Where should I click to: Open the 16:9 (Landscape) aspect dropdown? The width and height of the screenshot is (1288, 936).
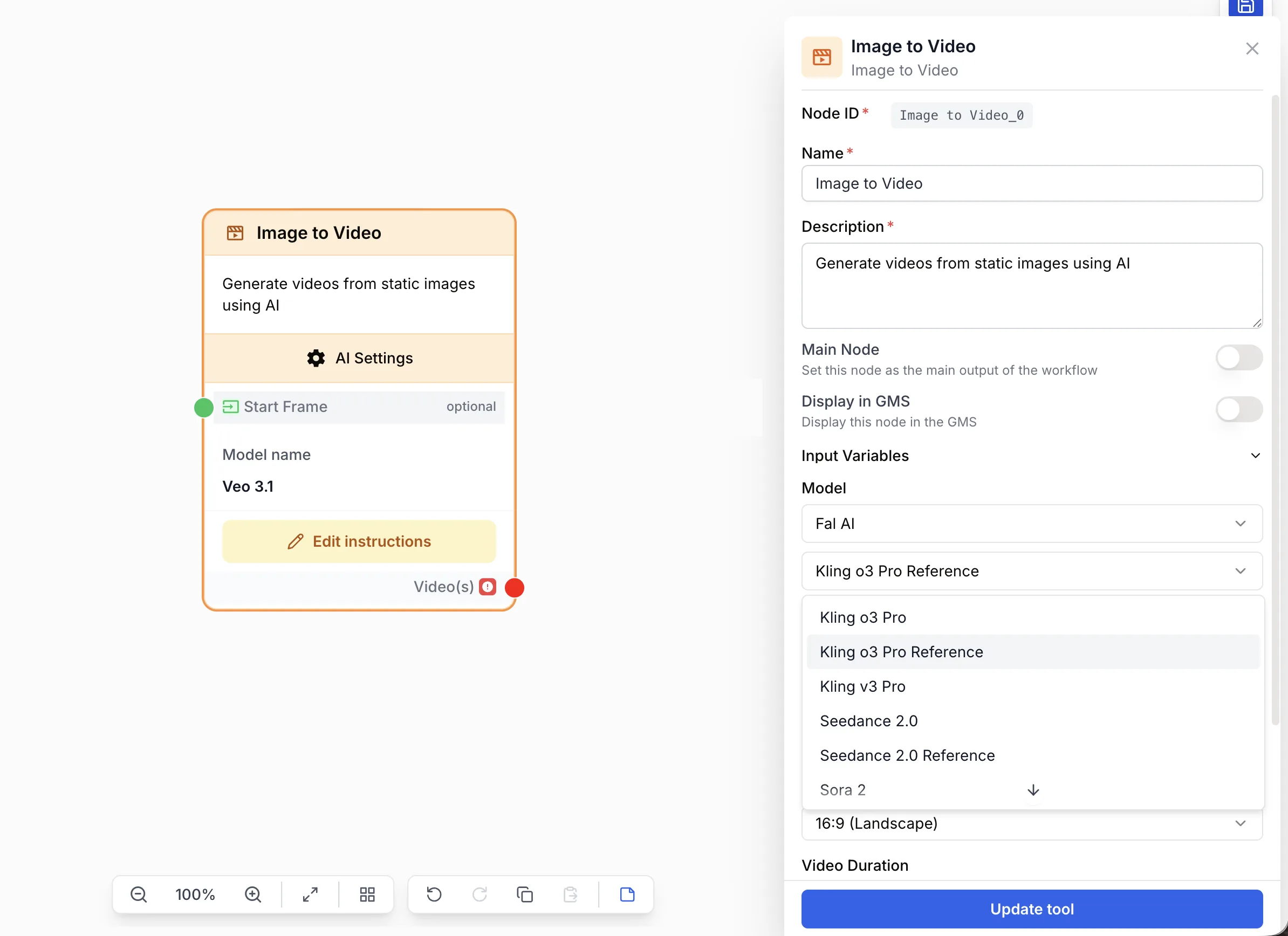pyautogui.click(x=1031, y=824)
